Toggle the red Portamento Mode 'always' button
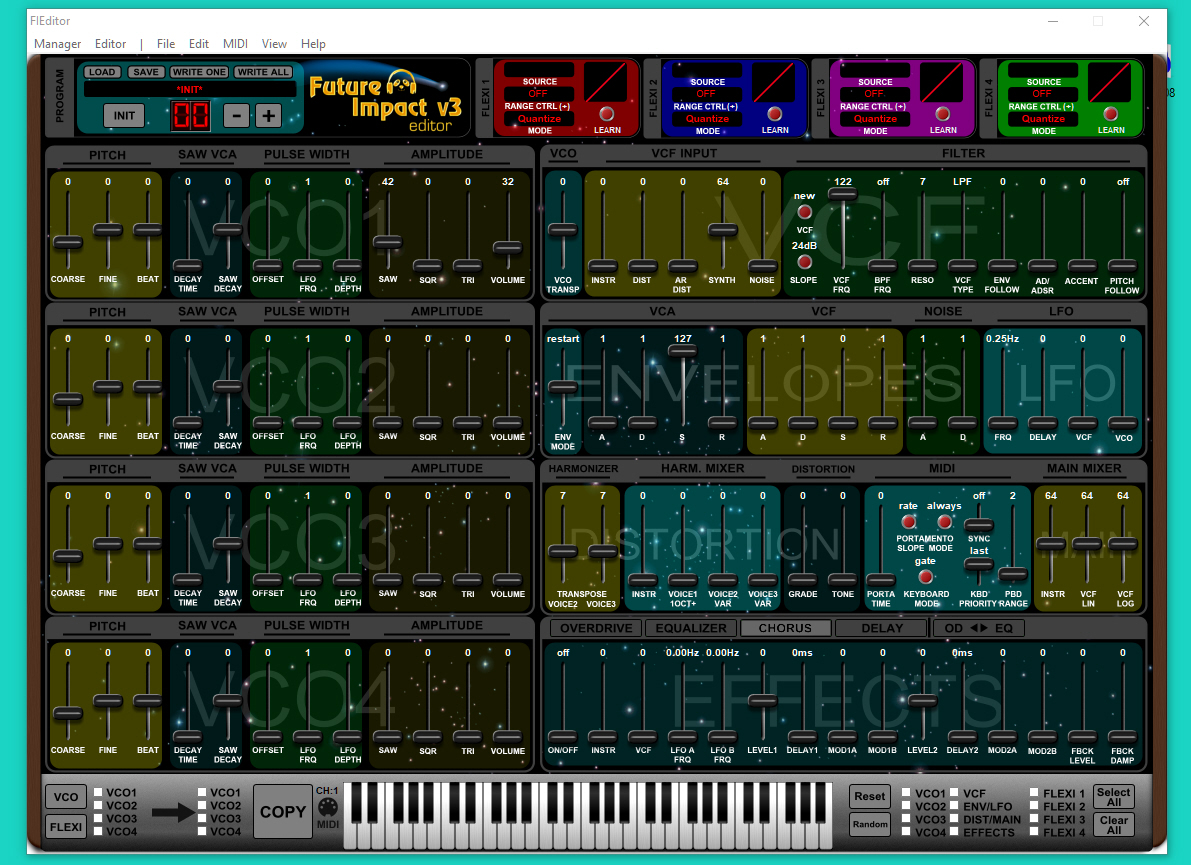 [x=944, y=522]
